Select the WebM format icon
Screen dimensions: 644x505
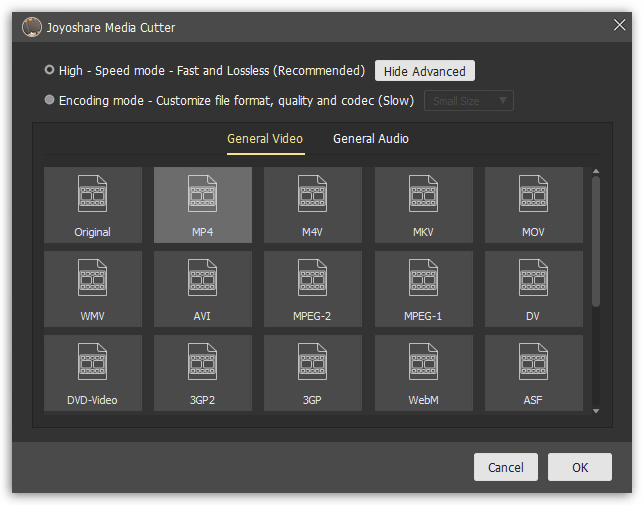click(x=423, y=373)
